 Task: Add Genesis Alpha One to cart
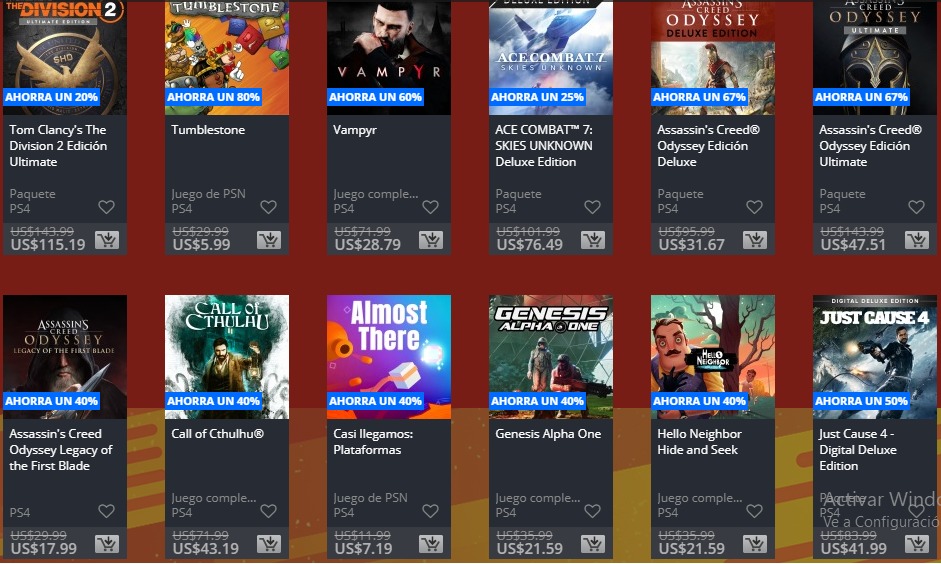[x=592, y=544]
